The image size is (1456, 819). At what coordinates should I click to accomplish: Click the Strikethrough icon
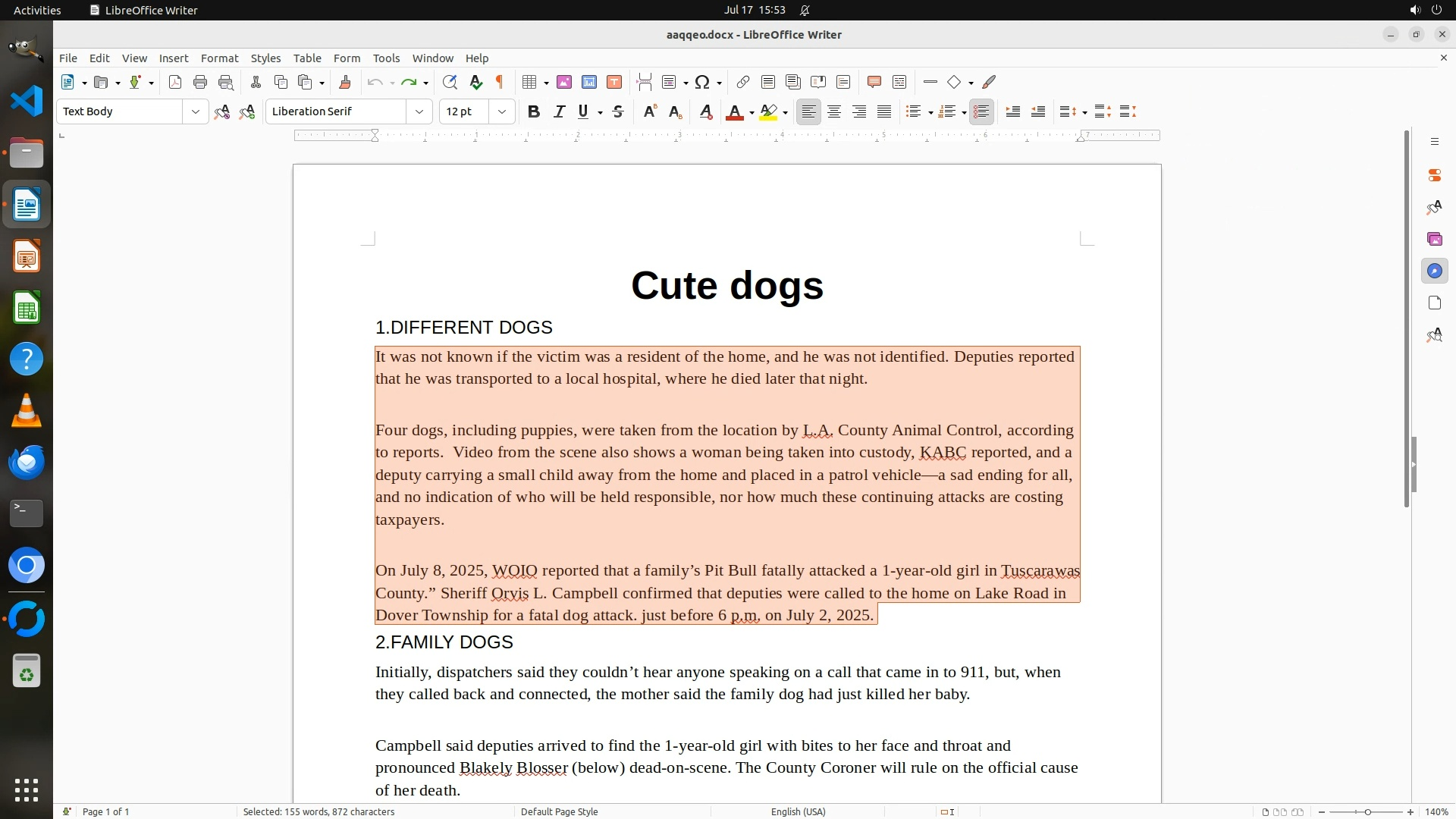click(x=618, y=111)
